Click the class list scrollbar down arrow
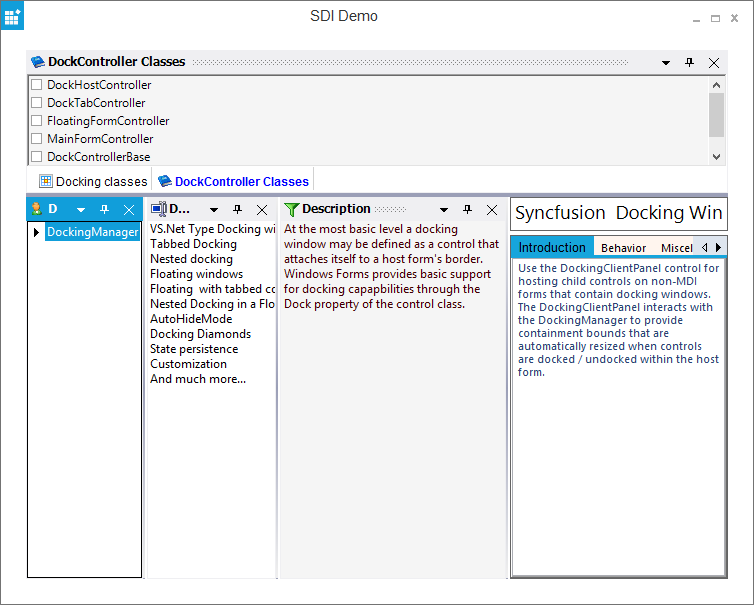The image size is (754, 605). pyautogui.click(x=716, y=156)
